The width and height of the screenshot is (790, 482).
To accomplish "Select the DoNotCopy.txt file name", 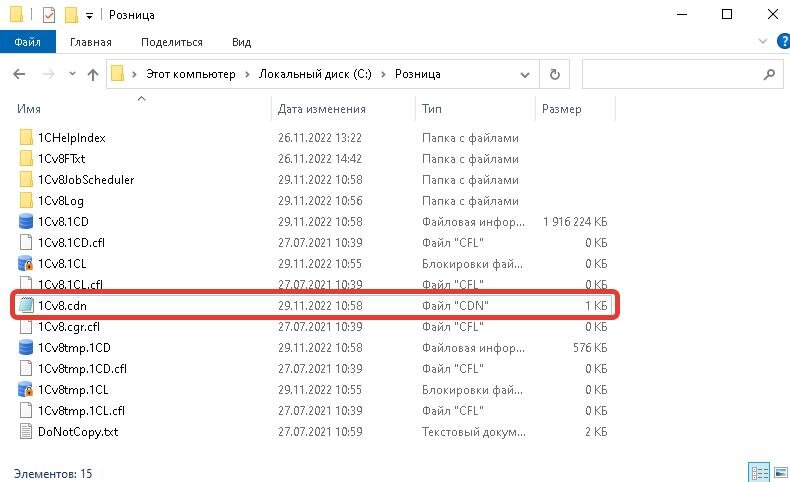I will tap(78, 432).
